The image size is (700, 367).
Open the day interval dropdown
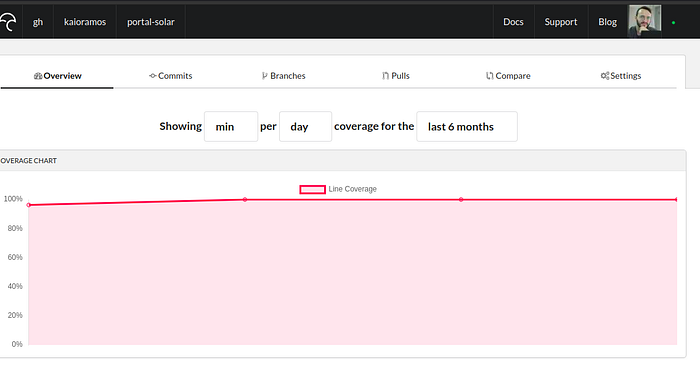(305, 127)
